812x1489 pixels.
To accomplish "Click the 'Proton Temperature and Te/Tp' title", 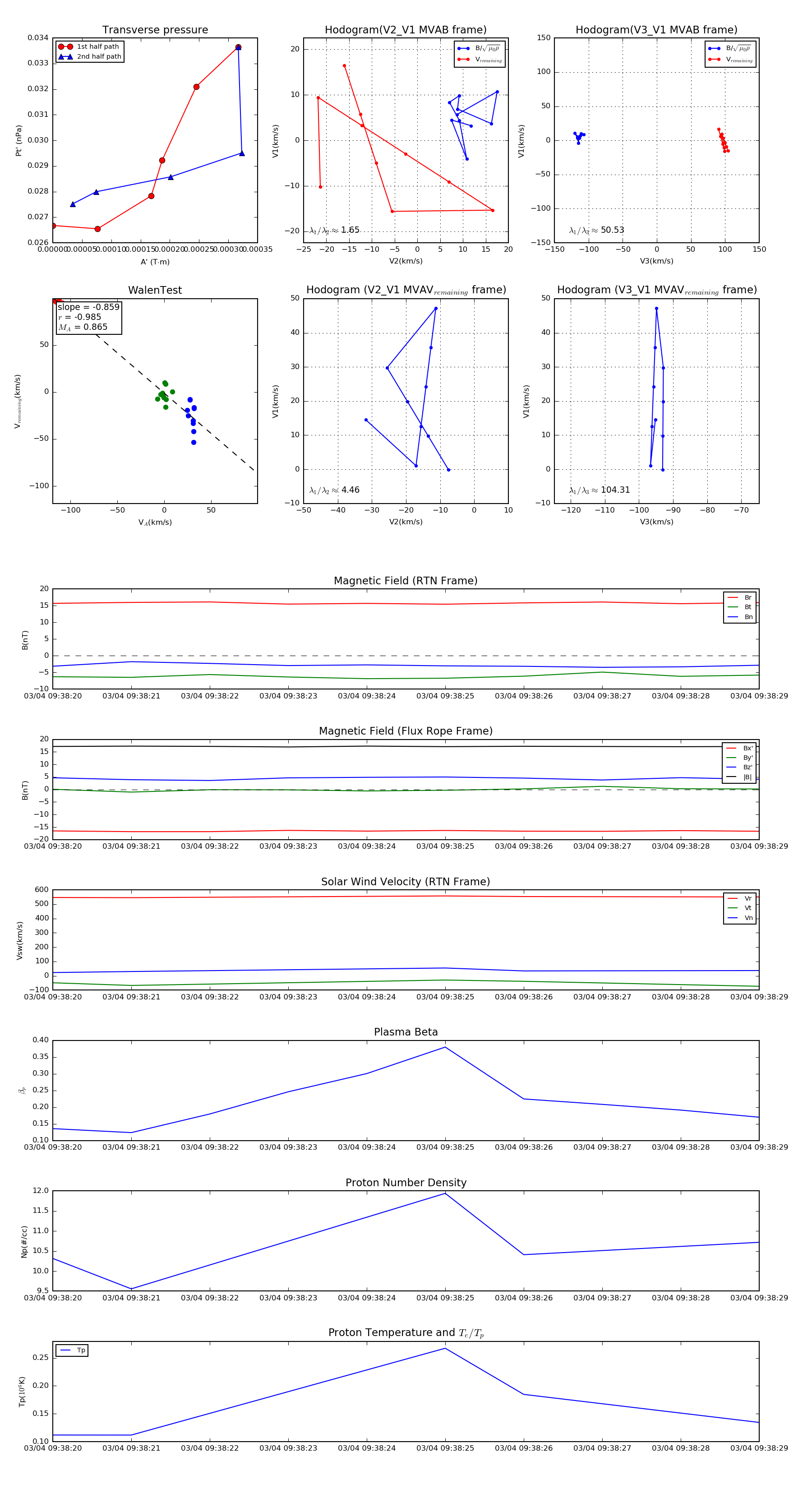I will pyautogui.click(x=406, y=1333).
